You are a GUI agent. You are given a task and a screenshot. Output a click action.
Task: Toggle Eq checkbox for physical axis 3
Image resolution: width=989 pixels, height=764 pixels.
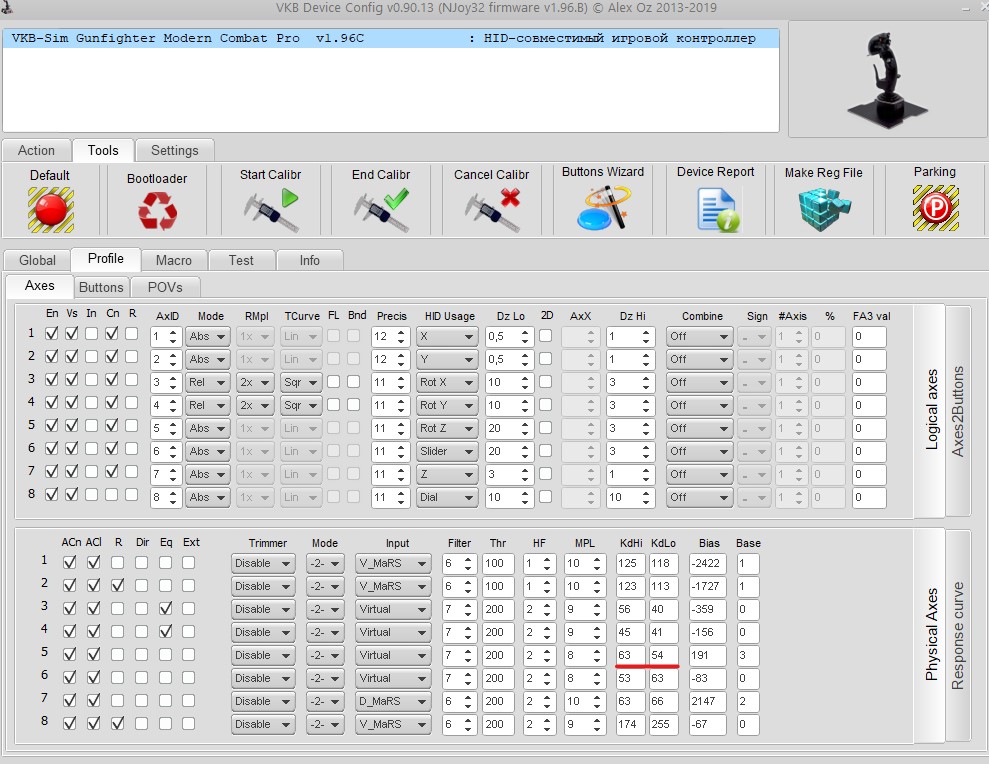click(x=165, y=609)
